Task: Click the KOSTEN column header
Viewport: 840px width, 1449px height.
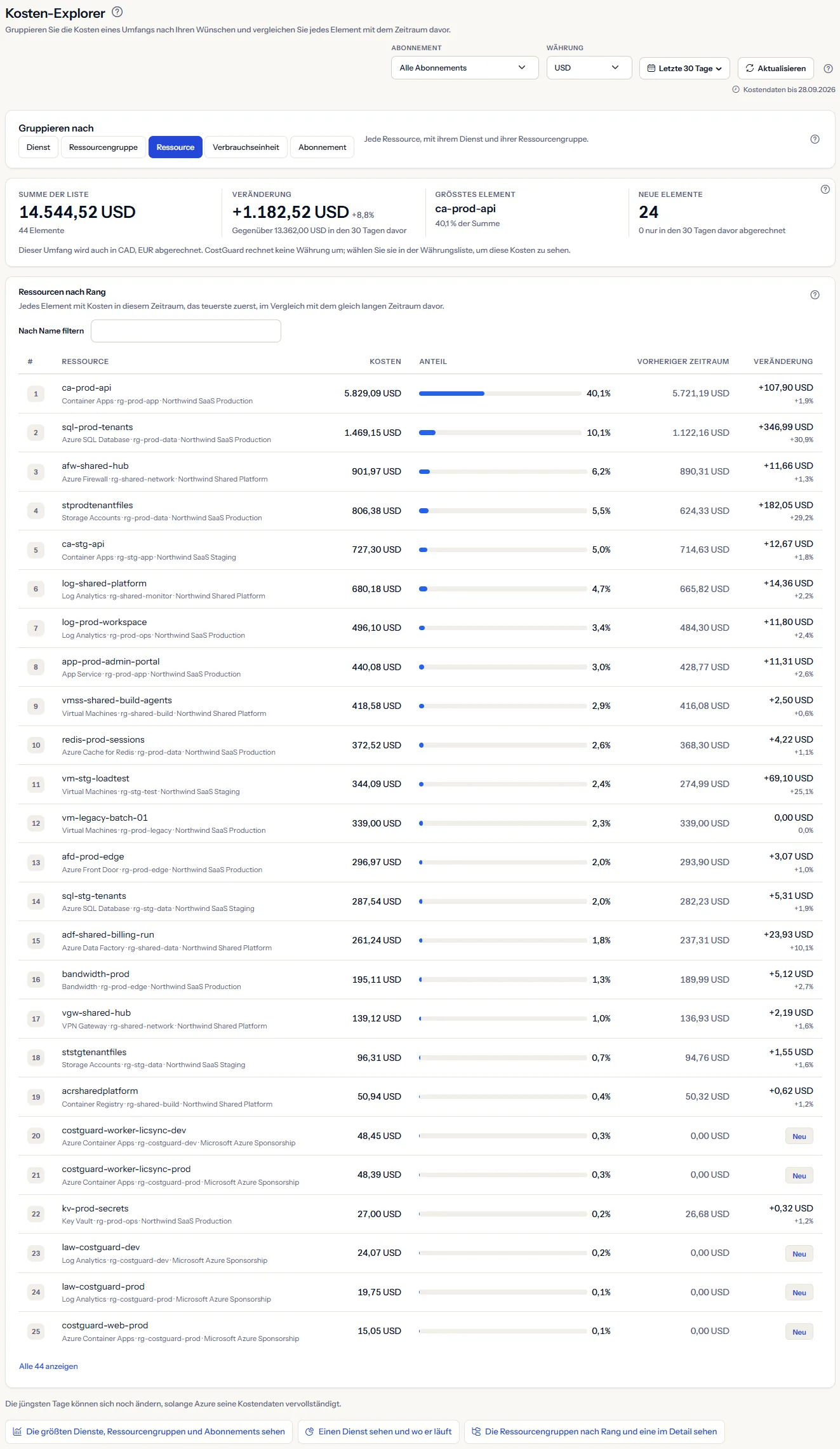Action: [385, 361]
